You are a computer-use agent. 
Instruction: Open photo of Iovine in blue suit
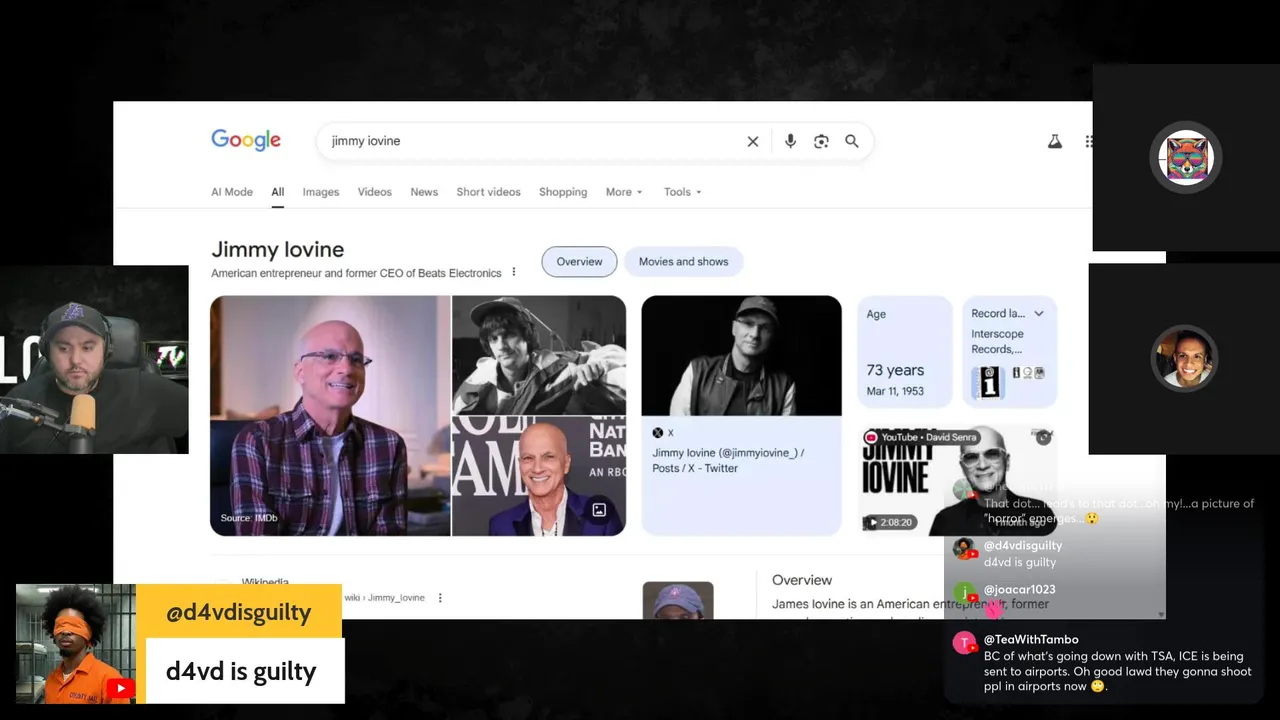(x=539, y=476)
